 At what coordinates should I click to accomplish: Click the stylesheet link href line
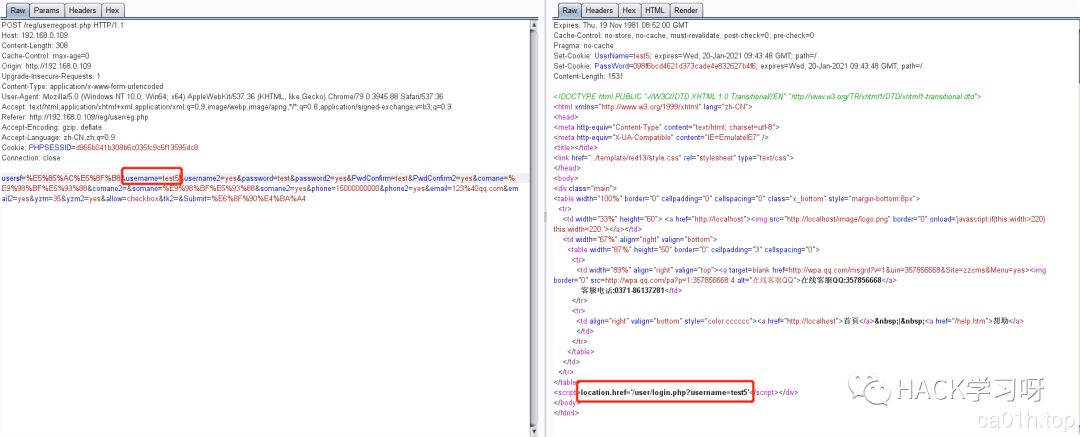[x=674, y=158]
